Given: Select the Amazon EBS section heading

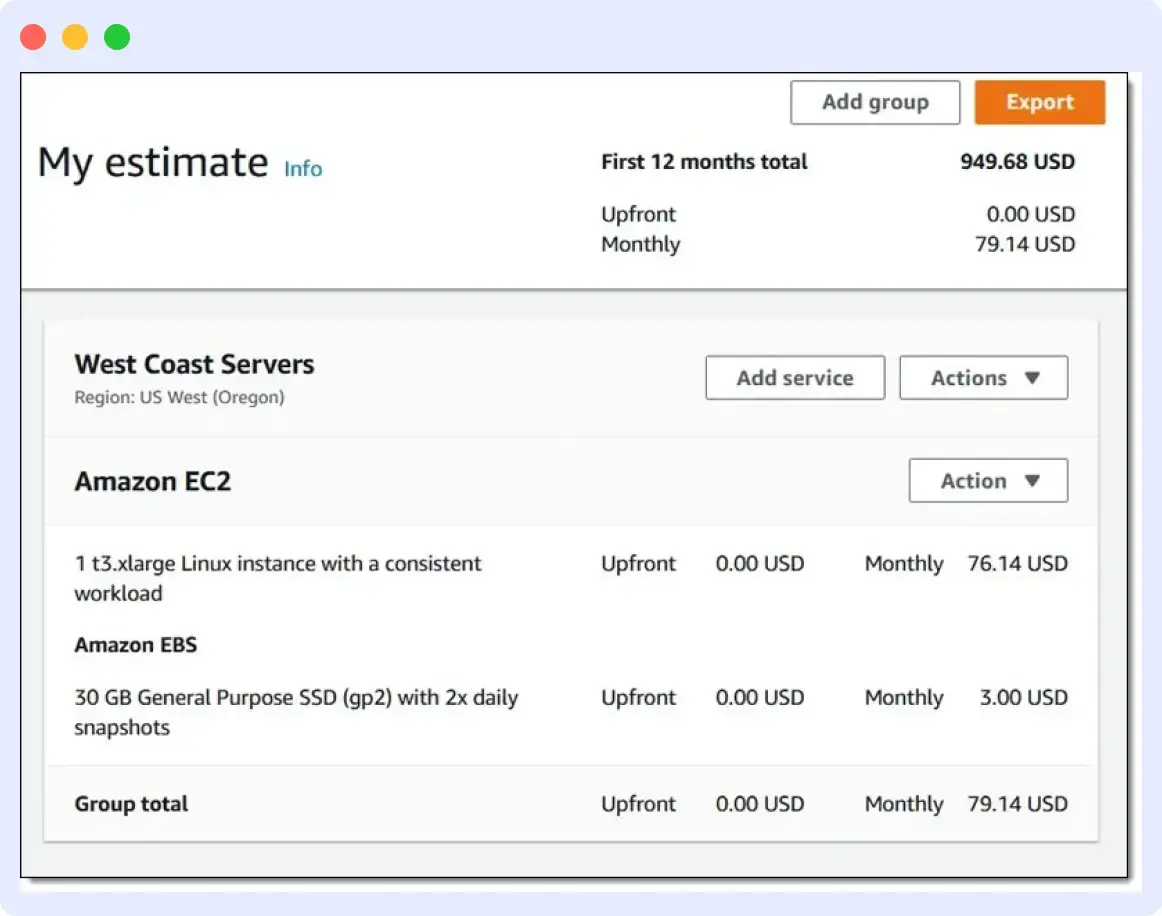Looking at the screenshot, I should (136, 644).
